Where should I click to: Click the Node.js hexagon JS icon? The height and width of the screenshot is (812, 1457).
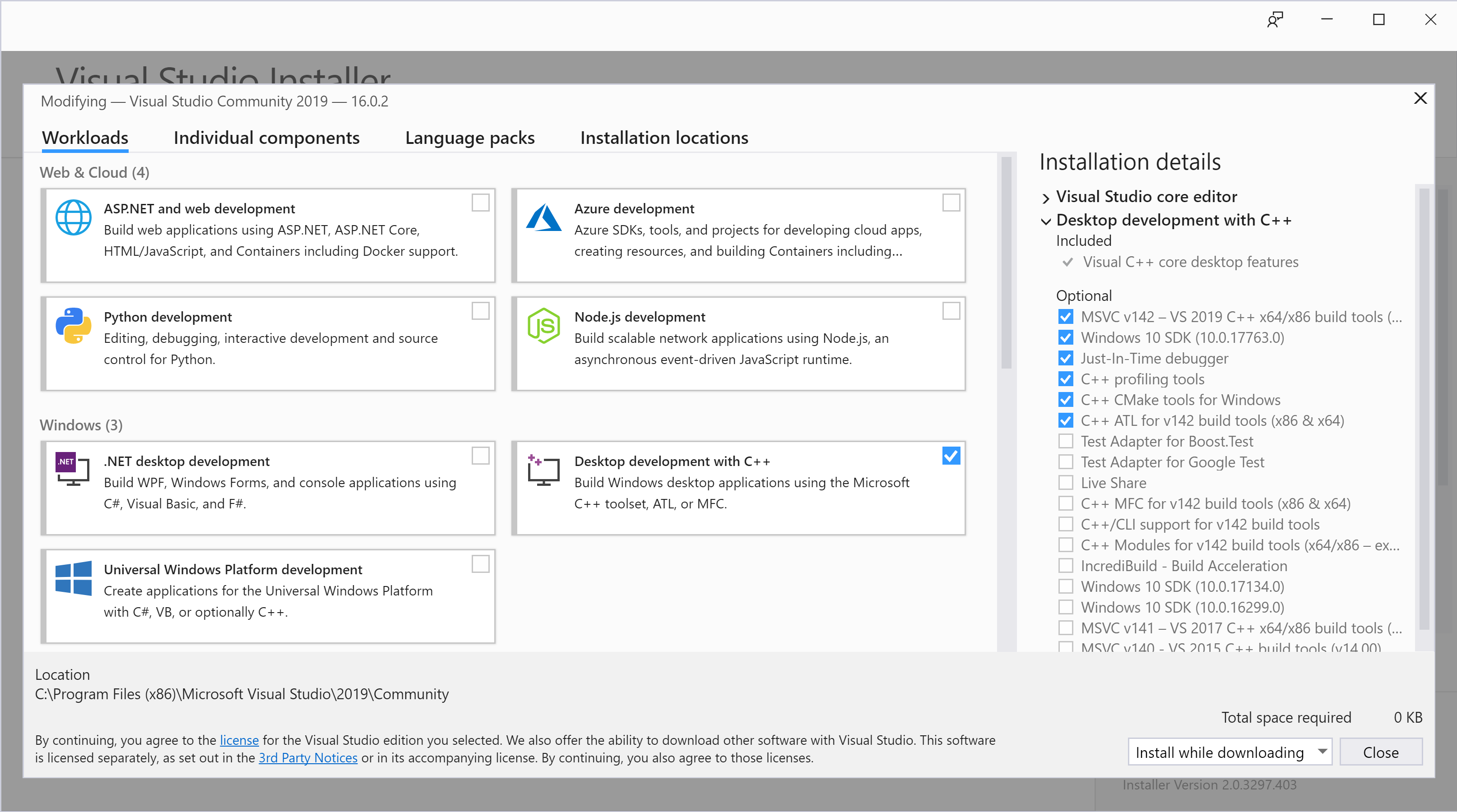543,326
